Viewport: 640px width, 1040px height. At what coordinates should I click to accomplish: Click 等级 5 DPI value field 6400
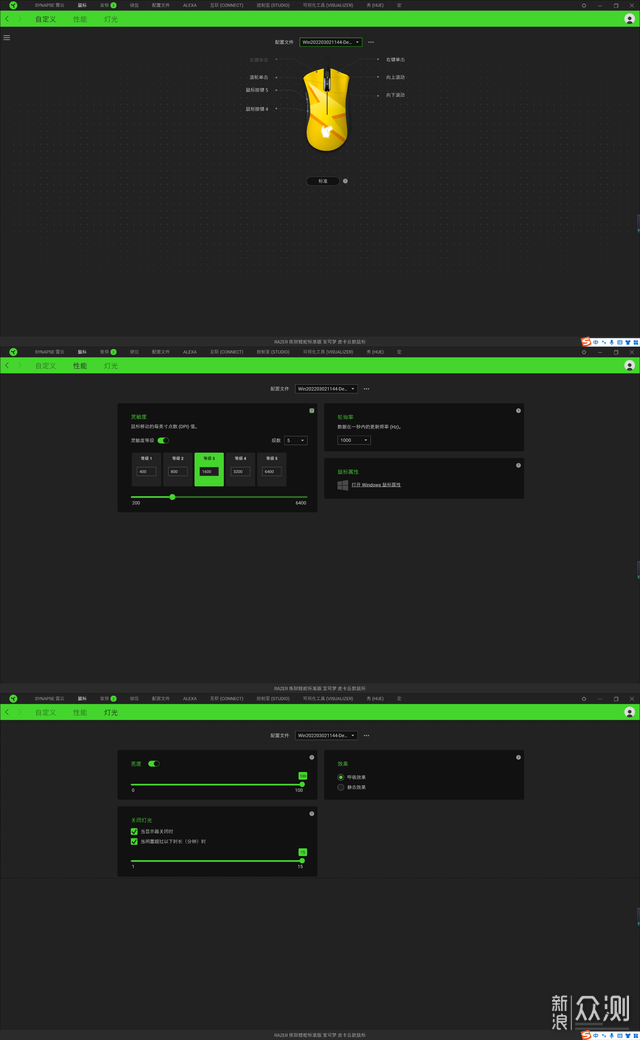click(272, 472)
